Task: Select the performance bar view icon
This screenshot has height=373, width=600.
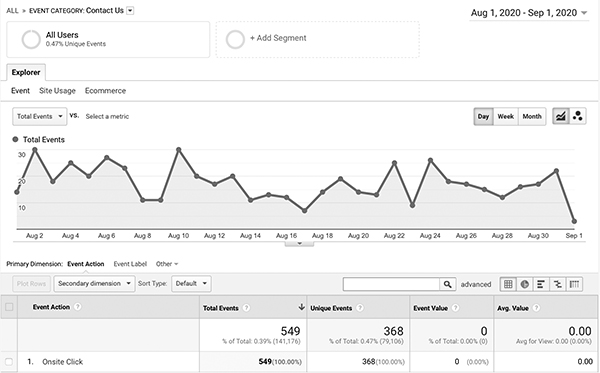Action: pos(541,284)
